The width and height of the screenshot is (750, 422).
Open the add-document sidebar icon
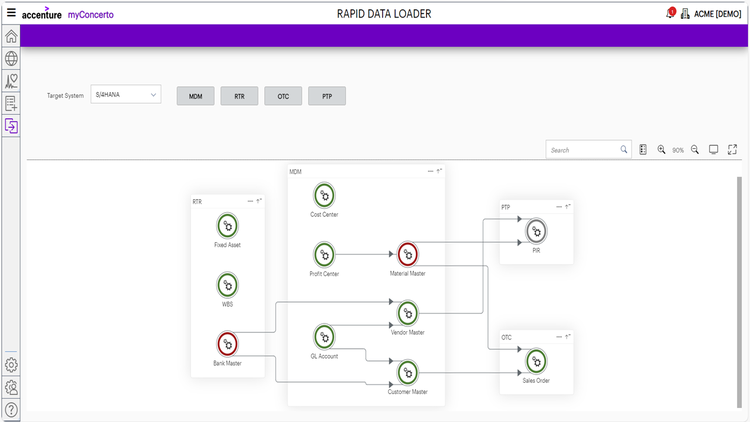[11, 103]
